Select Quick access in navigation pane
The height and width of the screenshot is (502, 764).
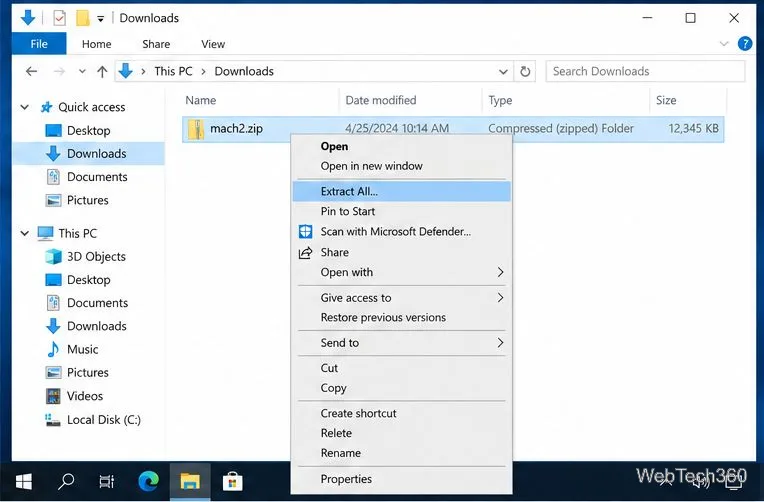[x=92, y=107]
